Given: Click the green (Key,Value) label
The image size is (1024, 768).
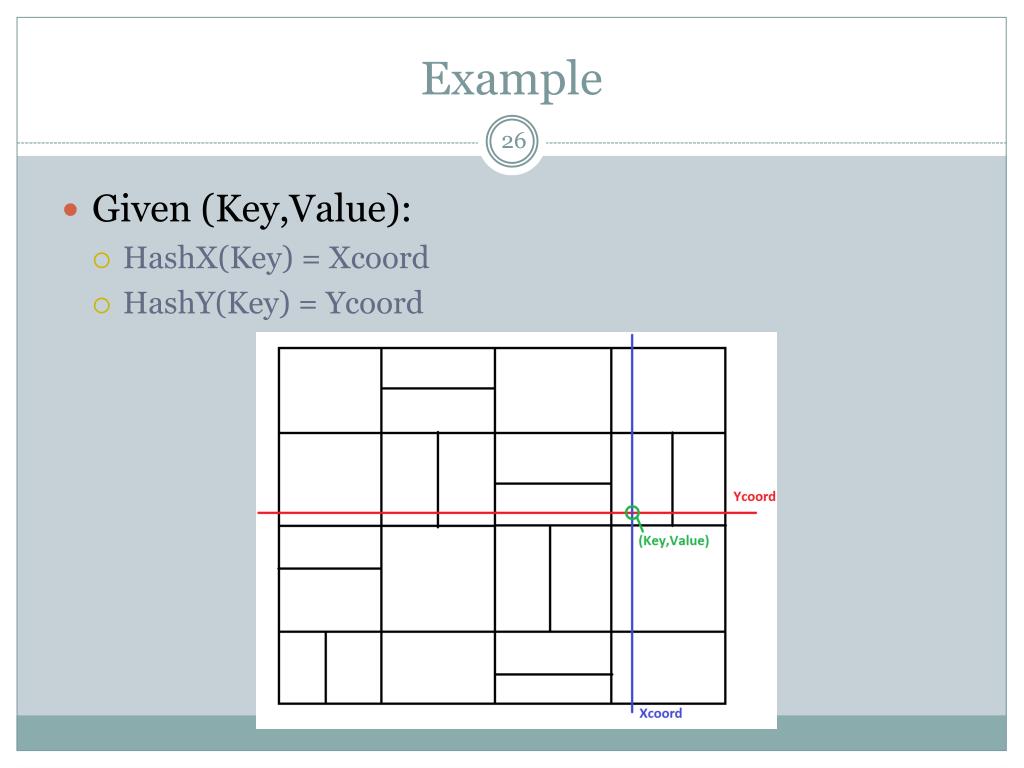Looking at the screenshot, I should (674, 541).
